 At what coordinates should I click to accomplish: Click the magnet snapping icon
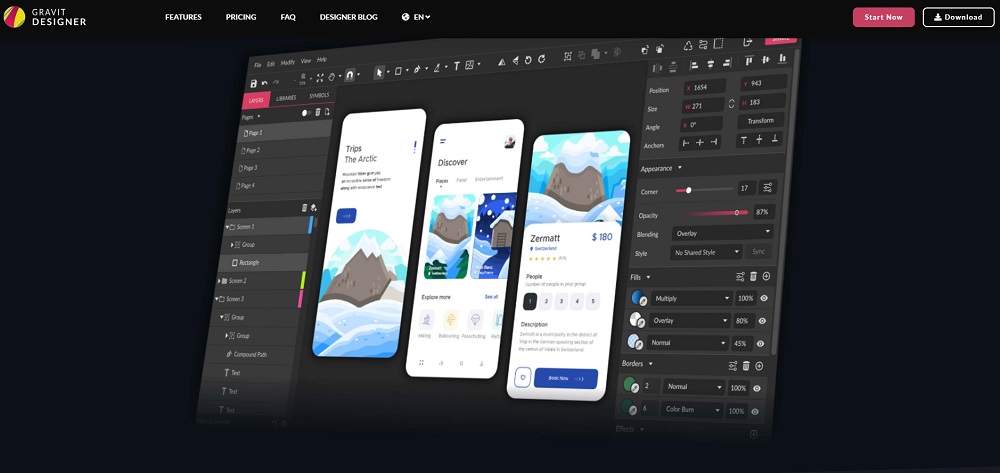(x=349, y=75)
